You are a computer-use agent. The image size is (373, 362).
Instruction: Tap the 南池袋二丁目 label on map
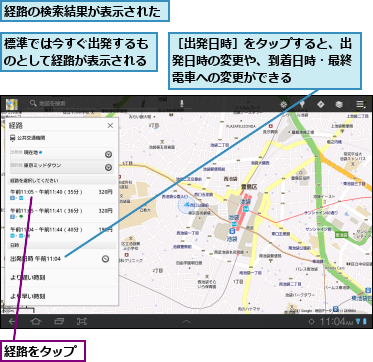[289, 284]
